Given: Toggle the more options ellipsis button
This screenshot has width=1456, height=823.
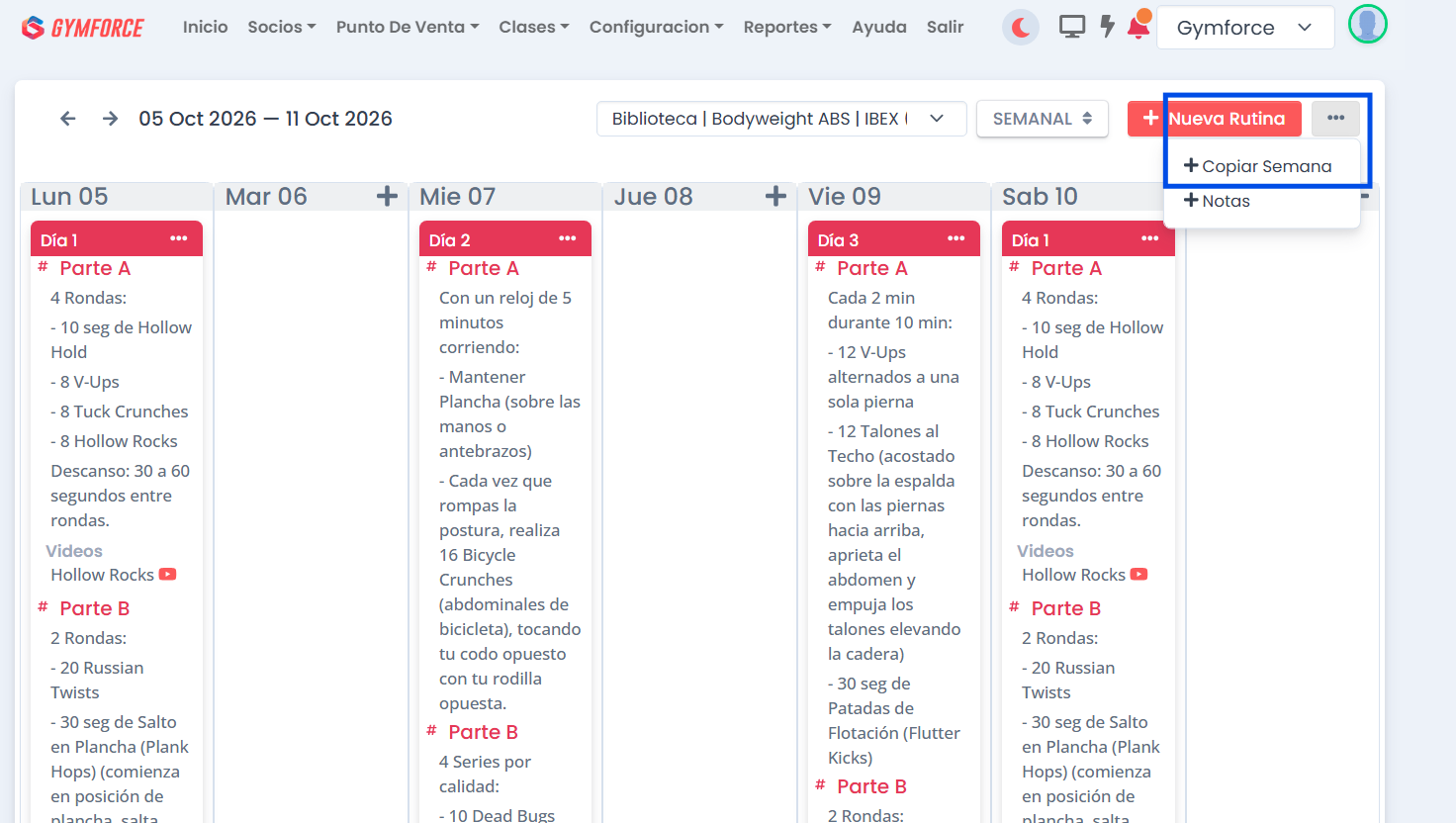Looking at the screenshot, I should pos(1335,119).
